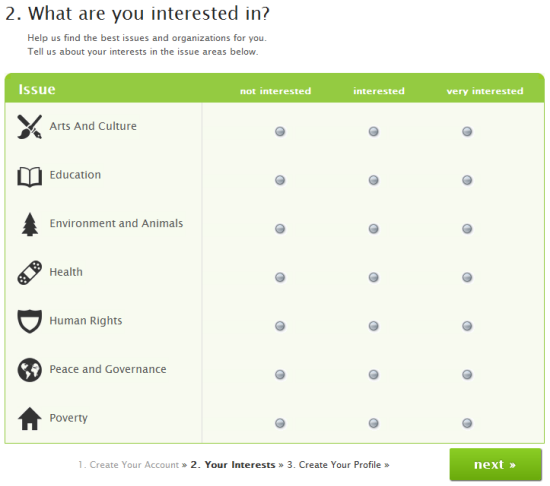The height and width of the screenshot is (486, 550).
Task: Select interested for Arts And Culture
Action: 374,131
